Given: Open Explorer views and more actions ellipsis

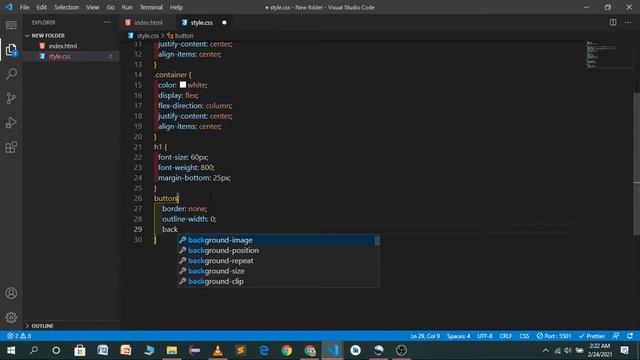Looking at the screenshot, I should click(x=107, y=22).
